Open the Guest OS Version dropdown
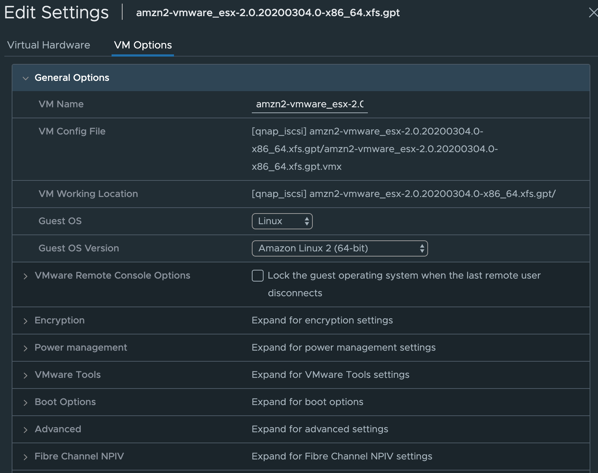The width and height of the screenshot is (598, 473). coord(340,248)
